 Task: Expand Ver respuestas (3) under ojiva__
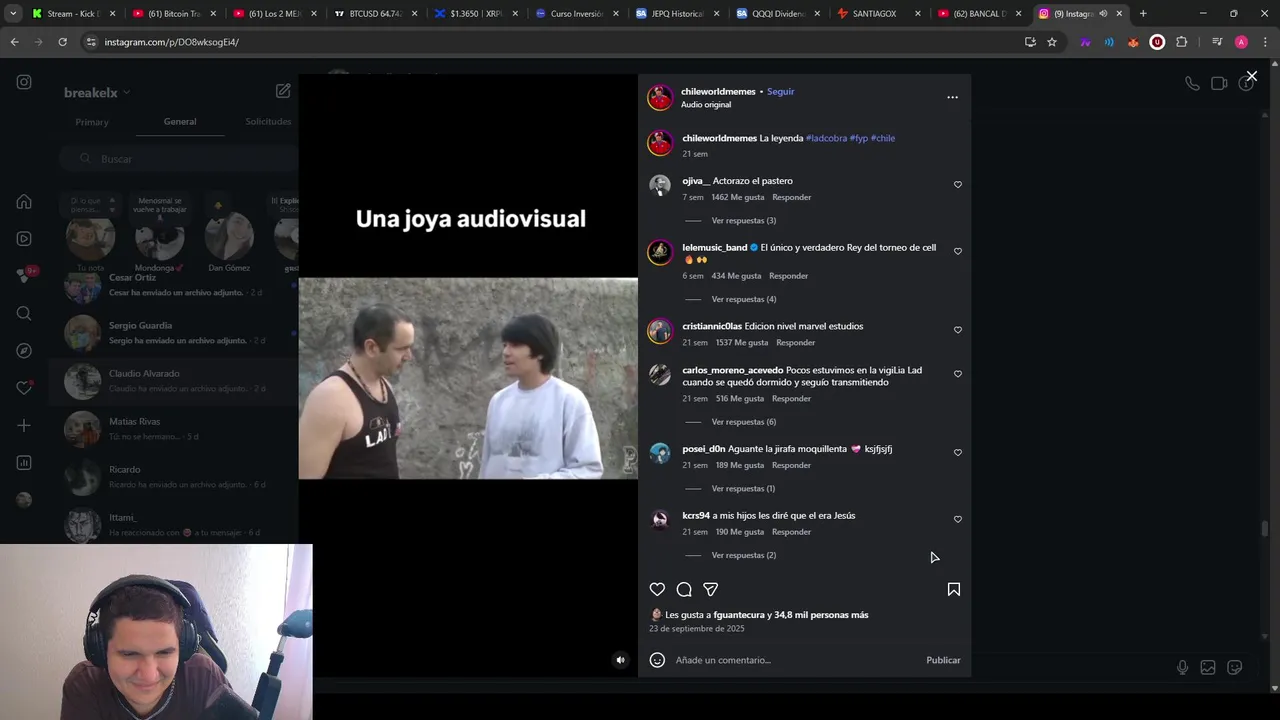(x=743, y=220)
